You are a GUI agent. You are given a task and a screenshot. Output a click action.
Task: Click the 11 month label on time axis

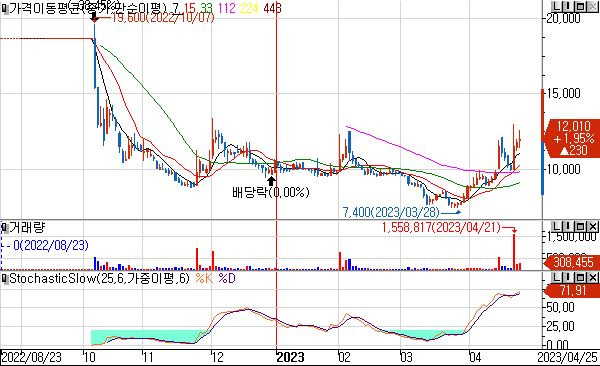[x=148, y=357]
